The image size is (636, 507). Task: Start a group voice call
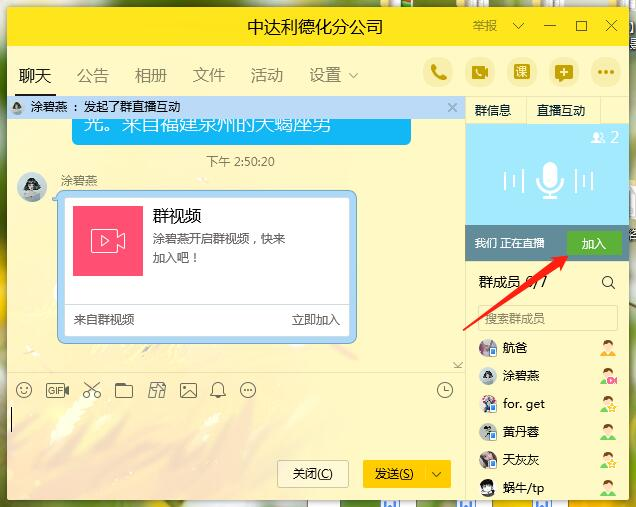438,73
